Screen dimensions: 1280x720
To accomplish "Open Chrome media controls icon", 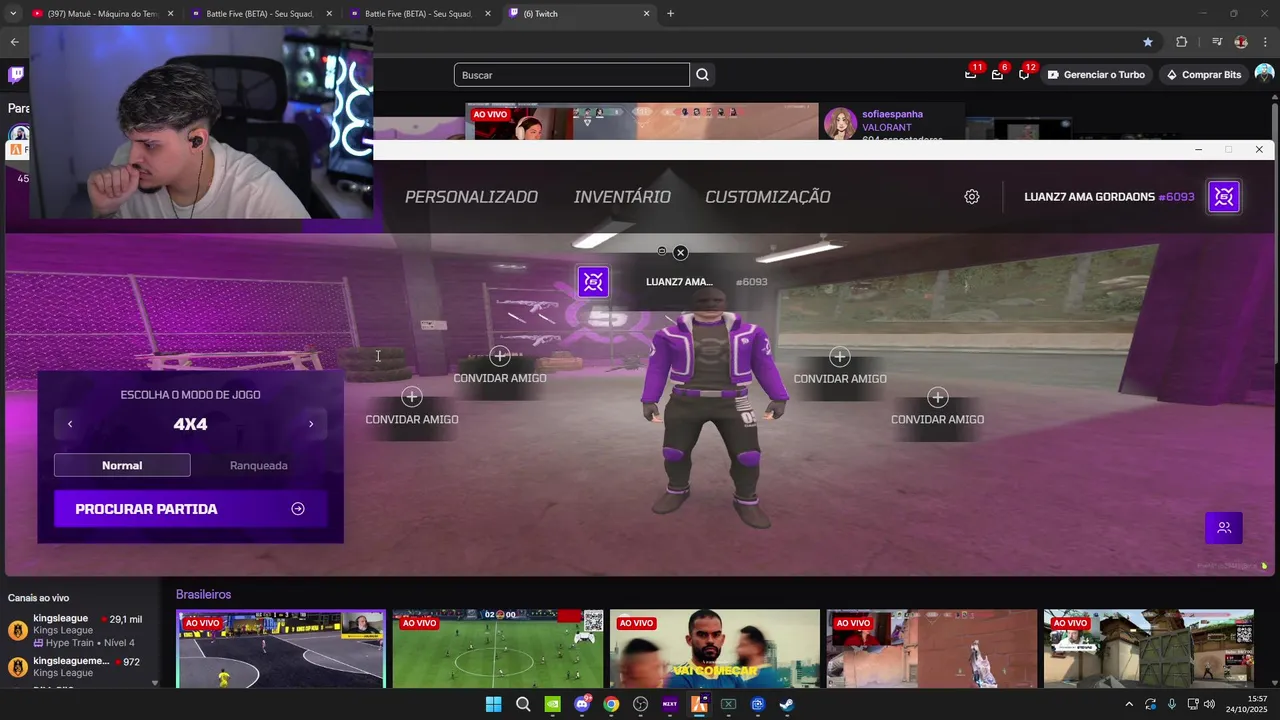I will [1217, 42].
